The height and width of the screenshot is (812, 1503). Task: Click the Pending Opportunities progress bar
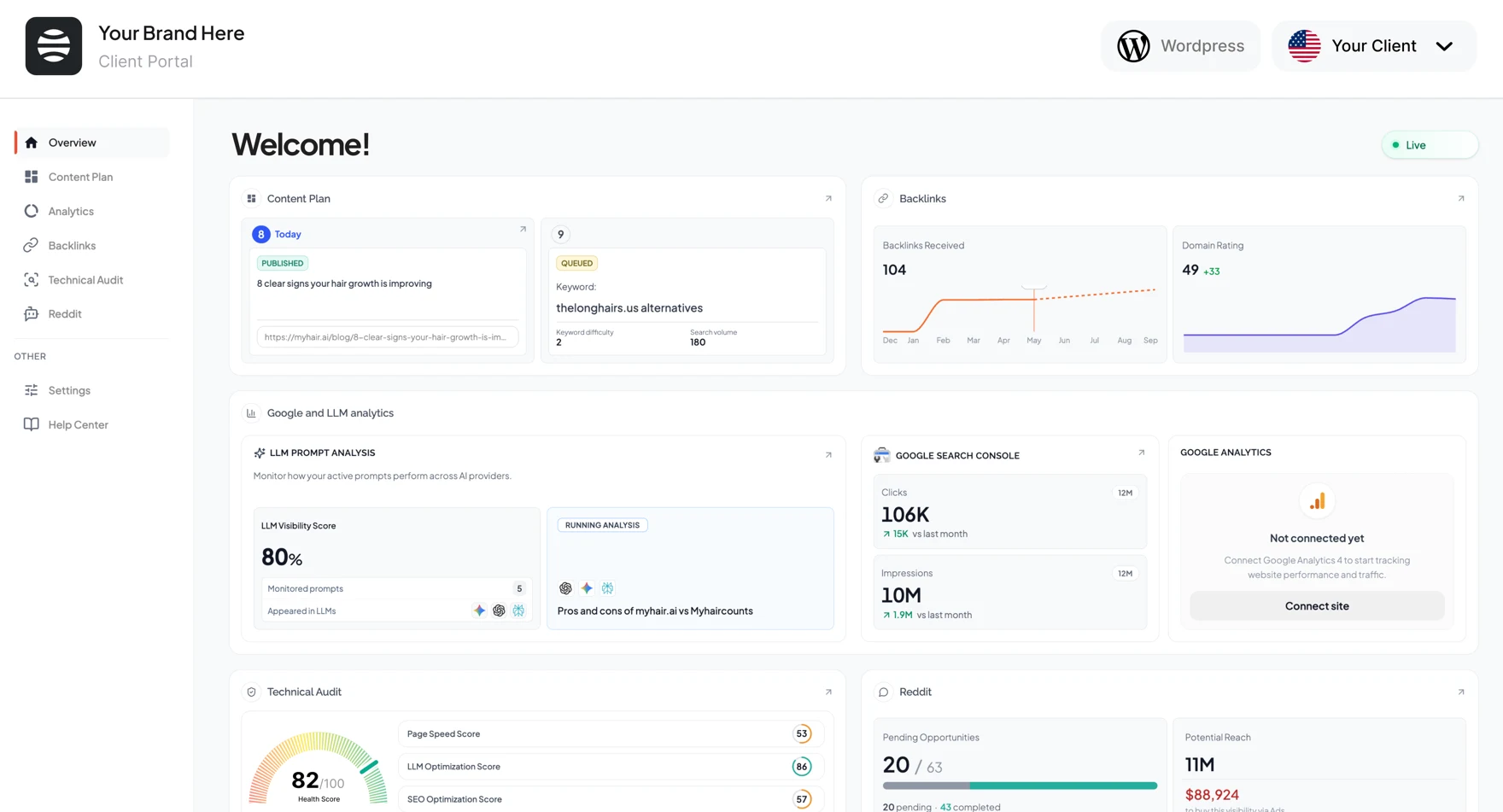[x=1020, y=786]
